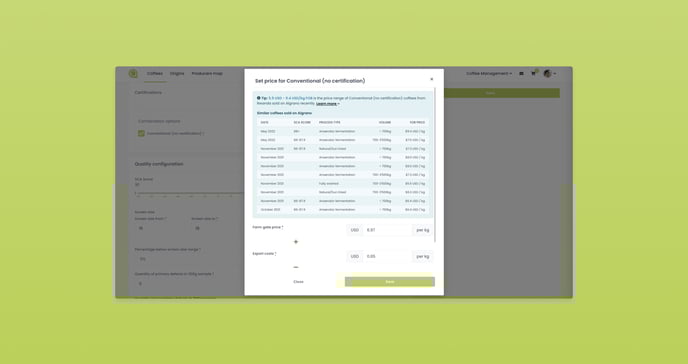
Task: Click the Algrano logo icon
Action: tap(133, 74)
